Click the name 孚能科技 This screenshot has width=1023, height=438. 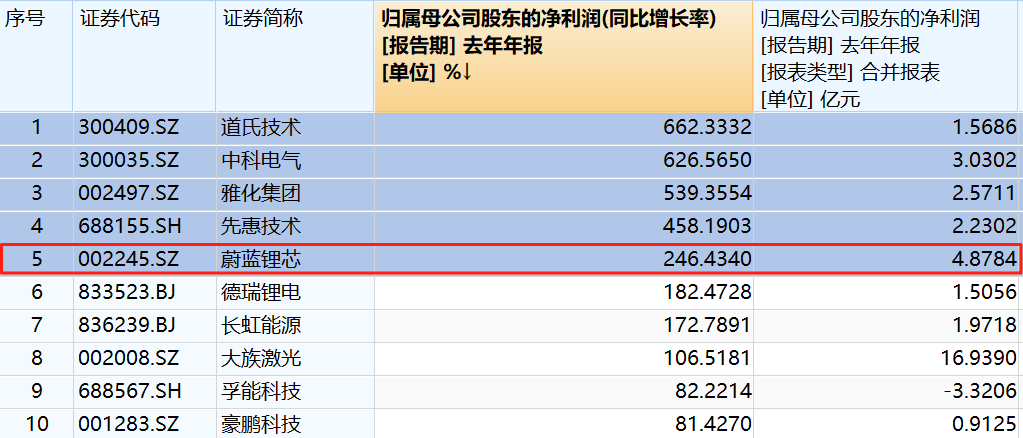tap(261, 392)
